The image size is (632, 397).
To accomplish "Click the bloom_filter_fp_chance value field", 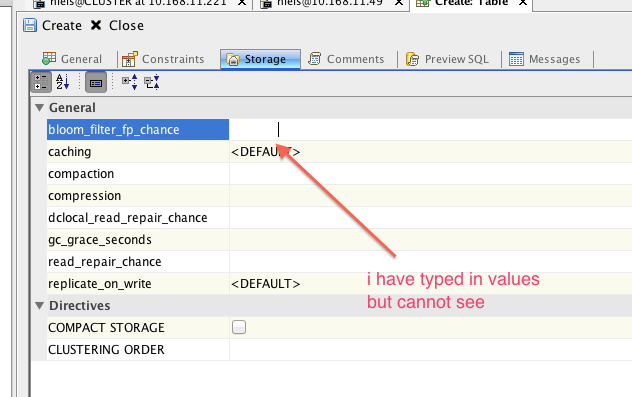I will 431,130.
